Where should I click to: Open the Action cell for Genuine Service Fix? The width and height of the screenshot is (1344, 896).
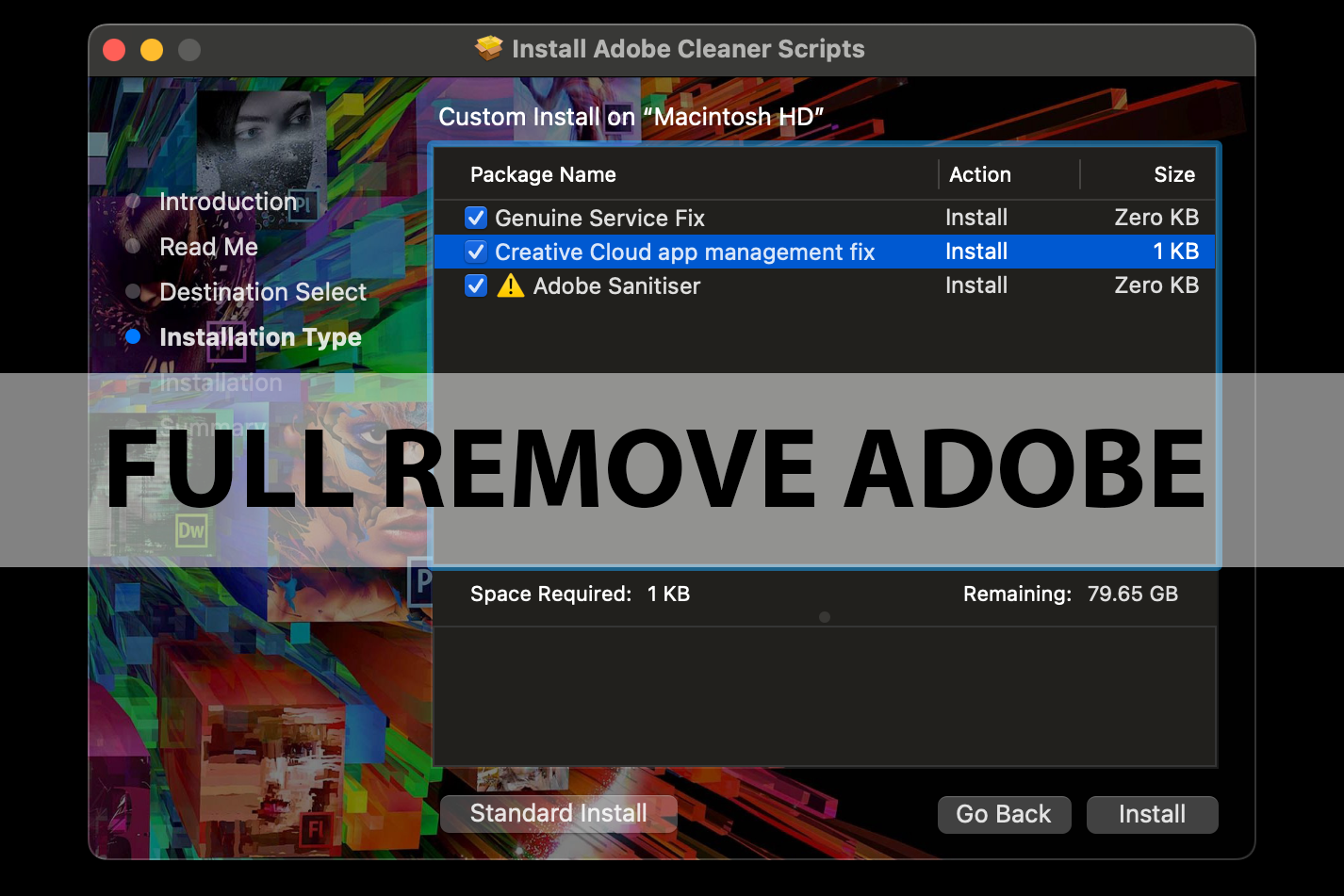tap(976, 218)
